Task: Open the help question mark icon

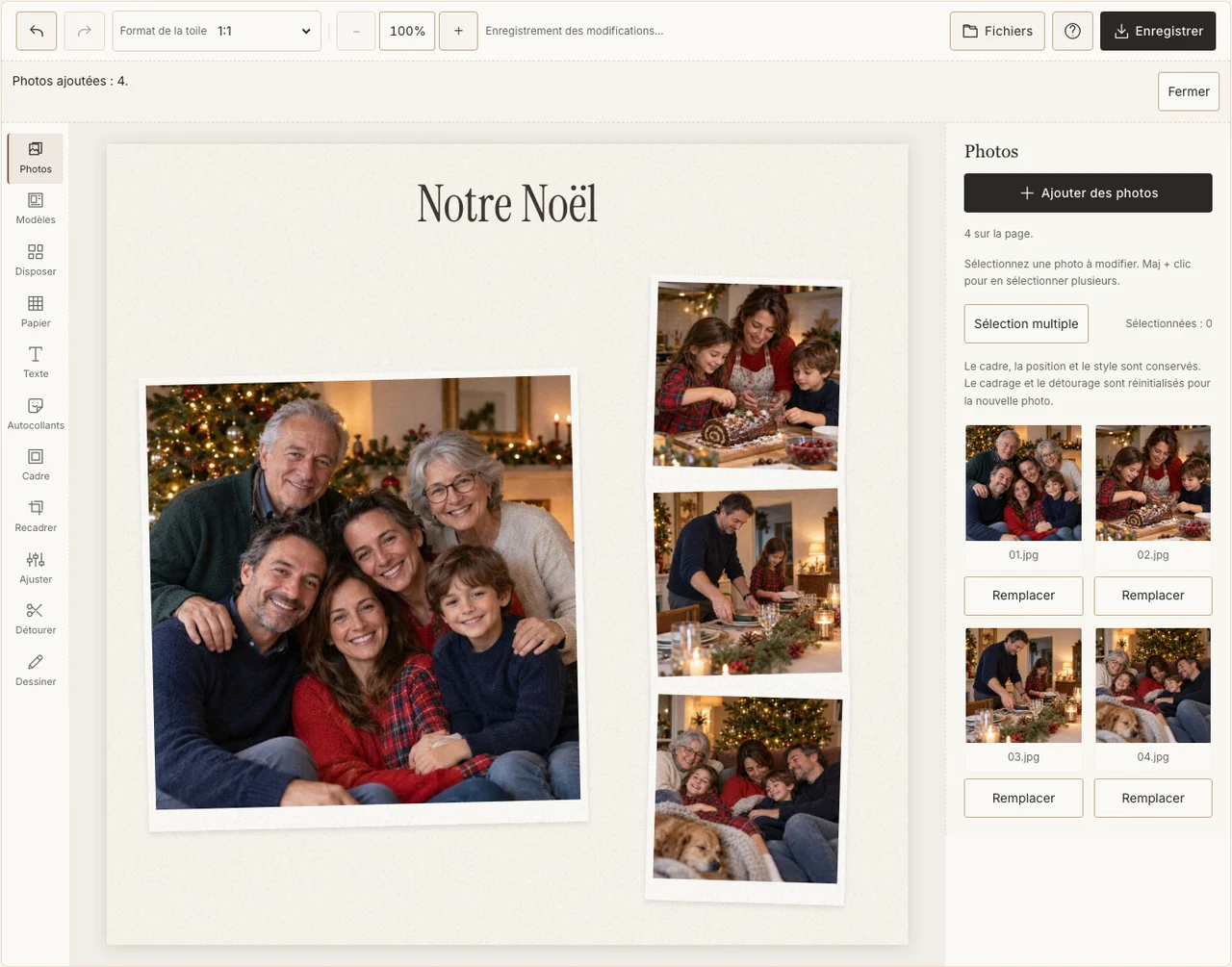Action: point(1072,31)
